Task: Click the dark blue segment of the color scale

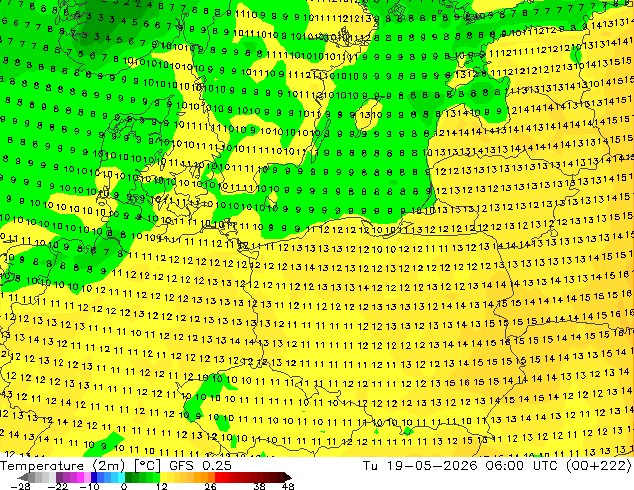Action: tap(94, 477)
